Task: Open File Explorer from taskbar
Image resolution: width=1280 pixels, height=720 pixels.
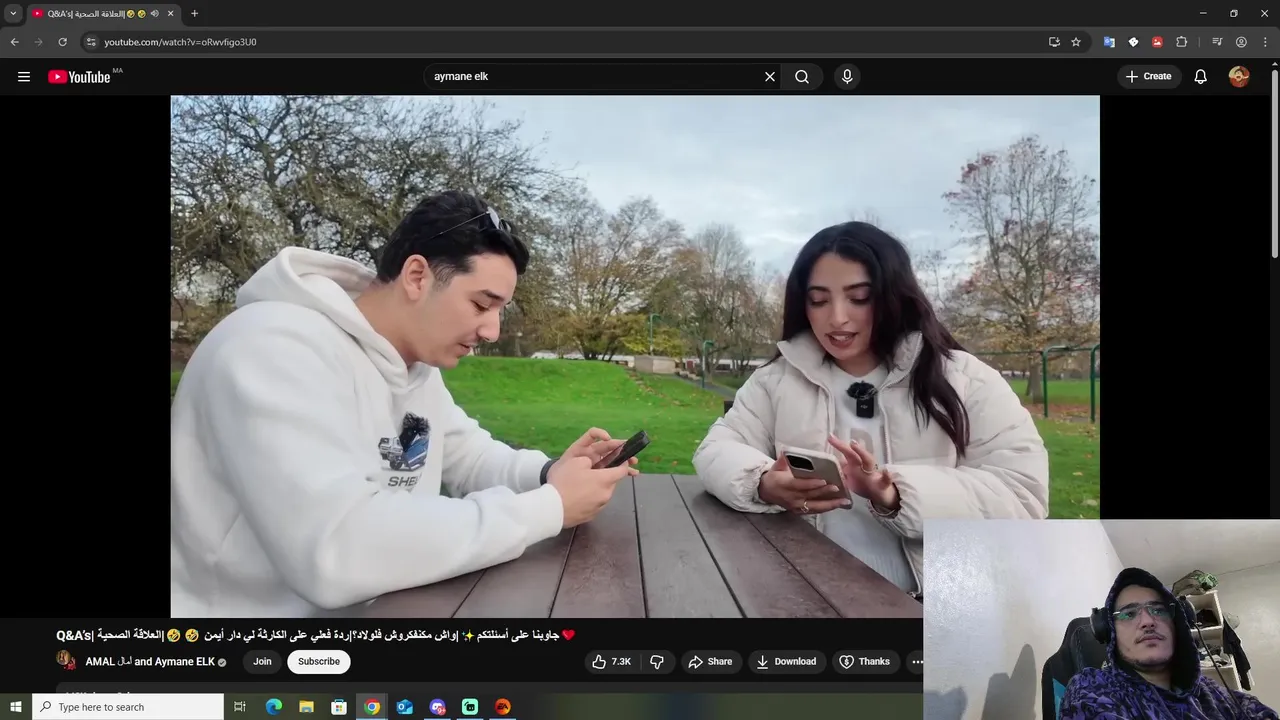Action: point(306,707)
